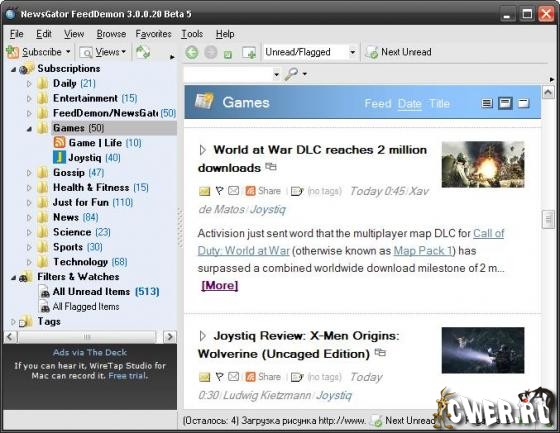560x433 pixels.
Task: Click the X-Men Origins thumbnail image
Action: pyautogui.click(x=483, y=350)
